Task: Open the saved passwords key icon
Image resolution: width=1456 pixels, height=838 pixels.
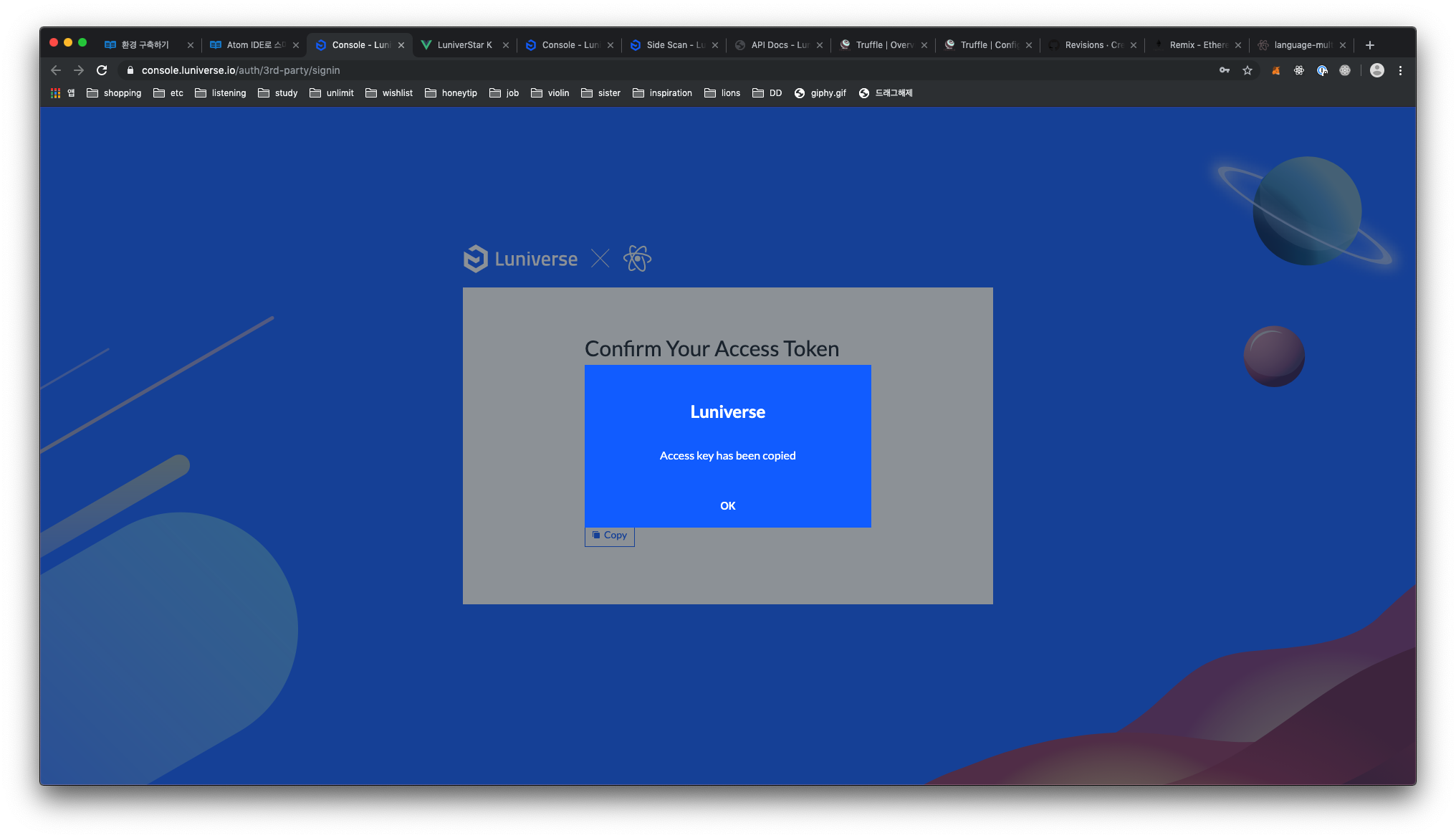Action: coord(1225,70)
